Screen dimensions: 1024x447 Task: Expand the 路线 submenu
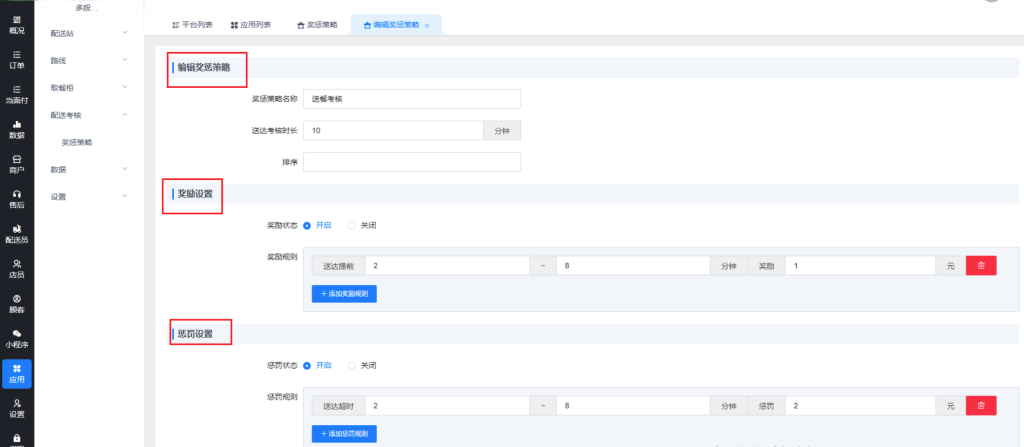[88, 61]
